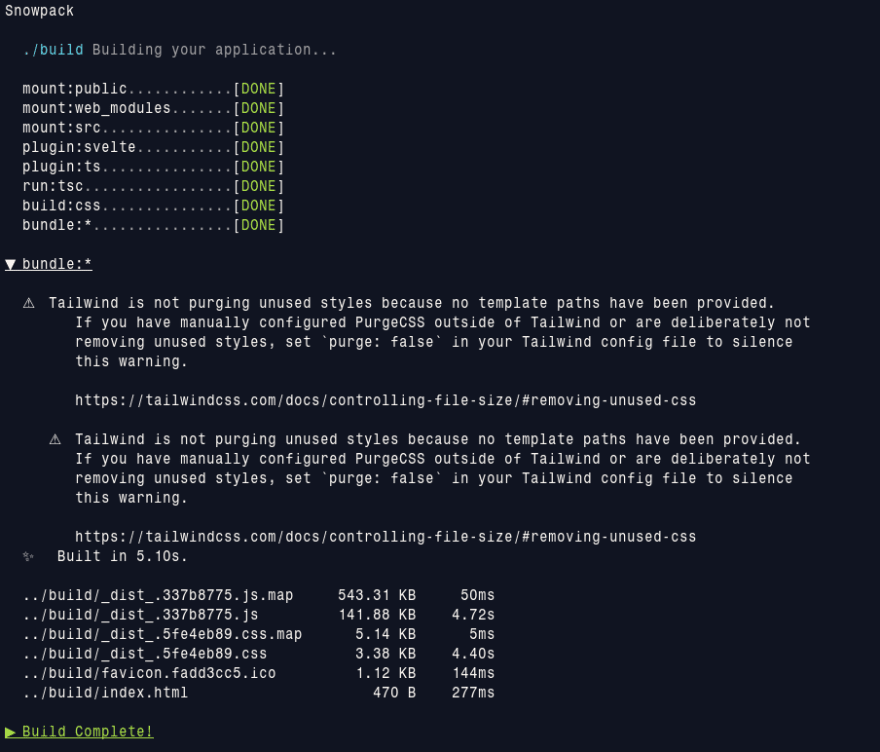Click the _dist_.5fe4eb89.css file name
Viewport: 880px width, 752px height.
point(145,654)
